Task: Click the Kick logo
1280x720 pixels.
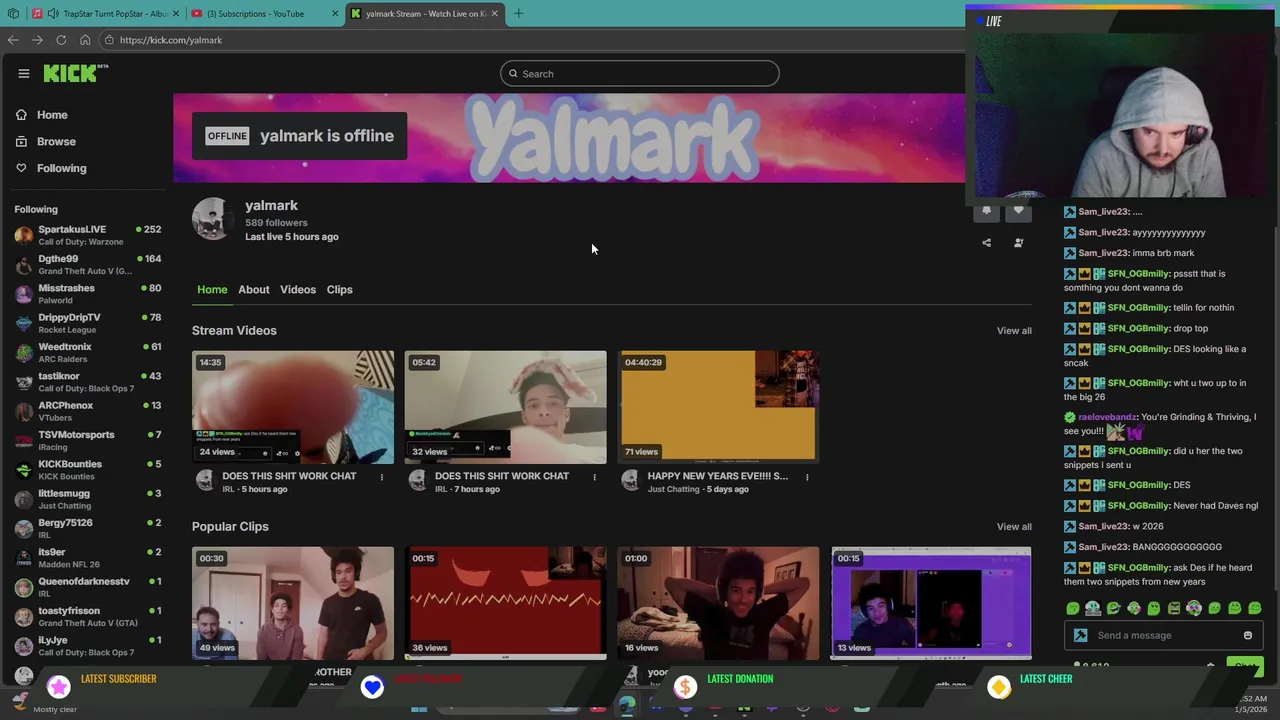Action: (x=75, y=73)
